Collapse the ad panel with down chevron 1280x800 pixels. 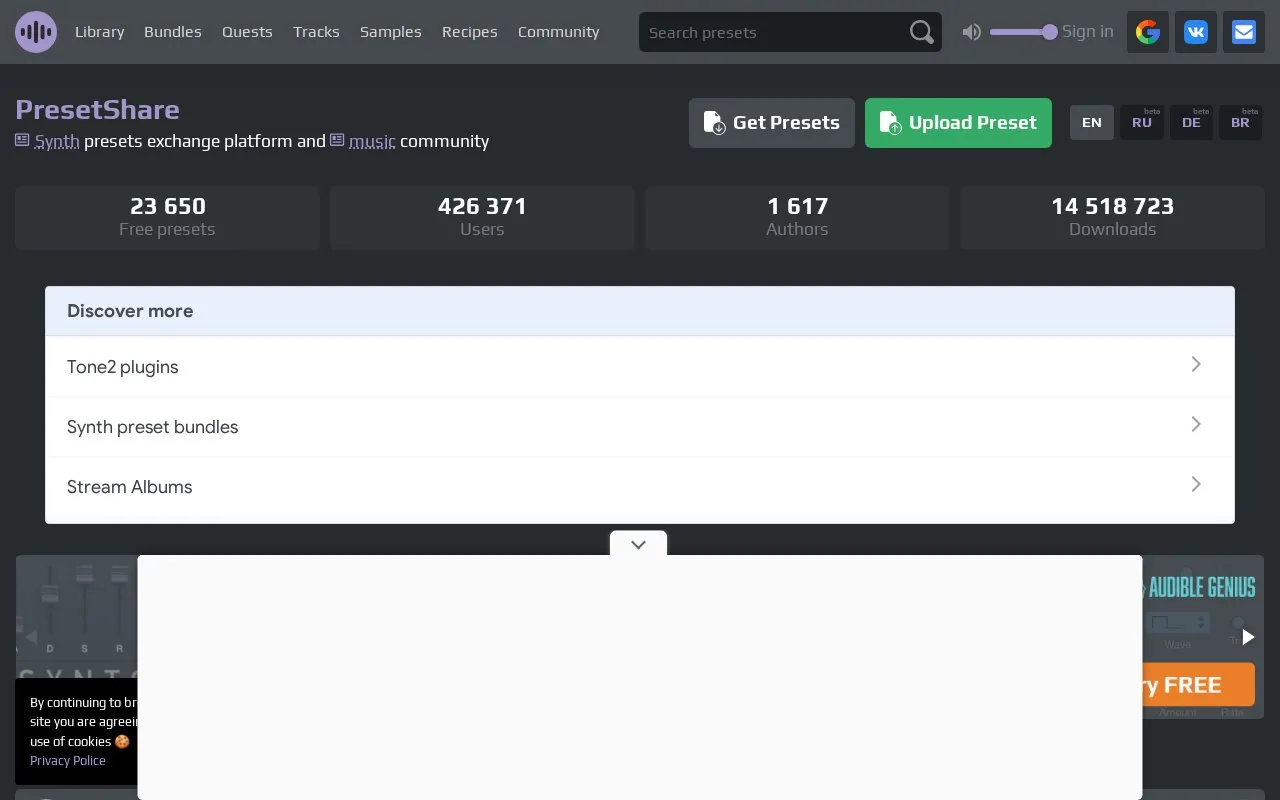point(638,544)
